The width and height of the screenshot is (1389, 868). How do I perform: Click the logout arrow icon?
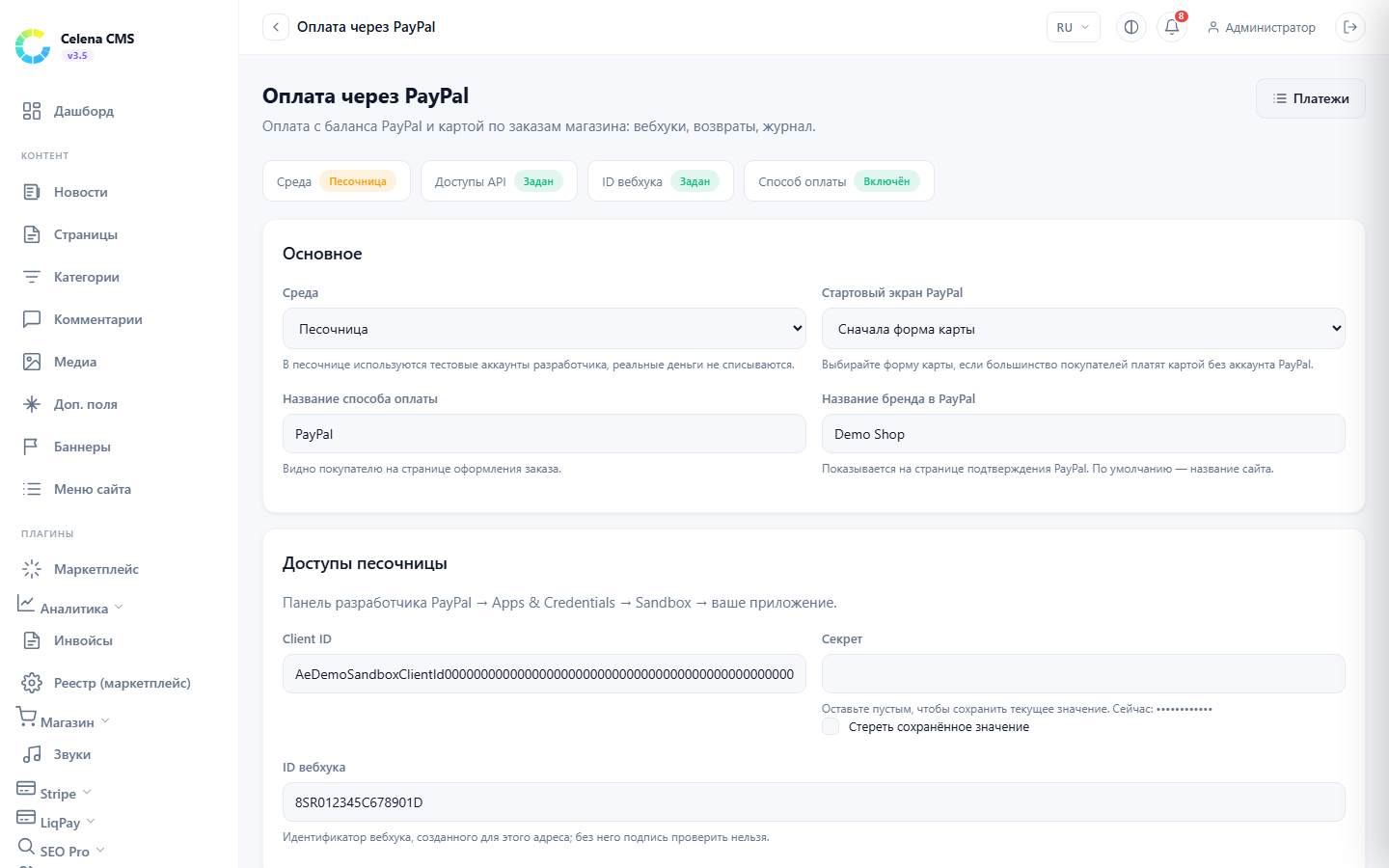(x=1350, y=27)
